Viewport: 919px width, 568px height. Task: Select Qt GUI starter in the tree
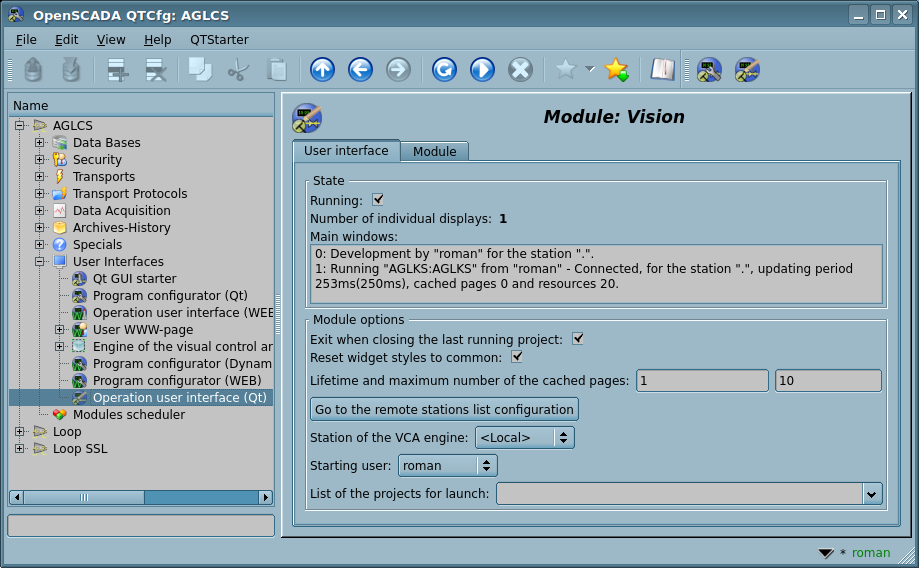point(134,278)
